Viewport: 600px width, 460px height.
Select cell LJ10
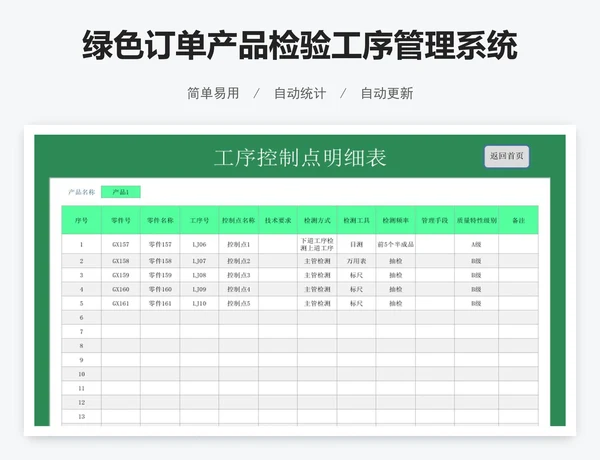tap(199, 303)
